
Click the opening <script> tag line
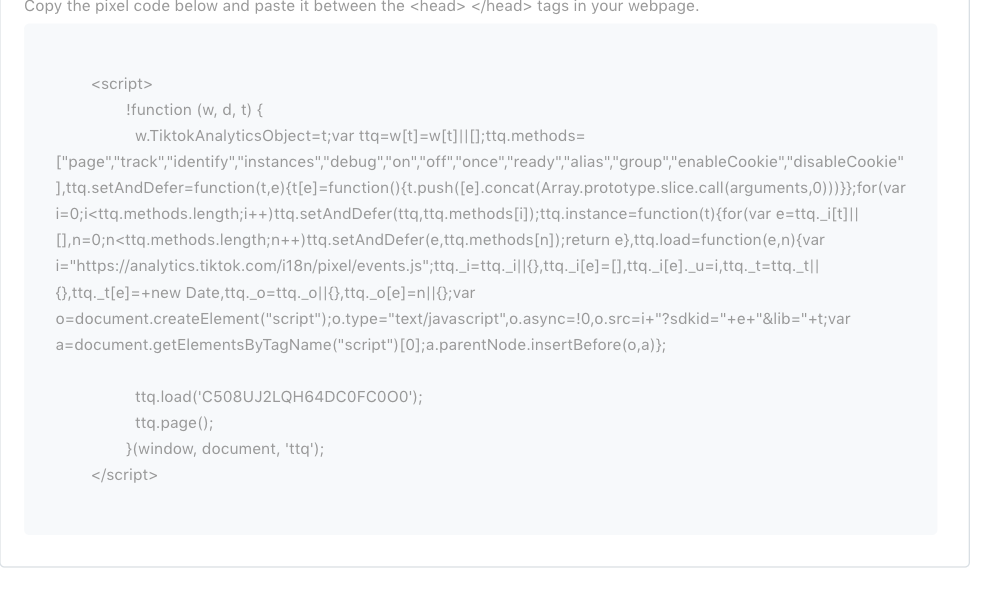[122, 84]
